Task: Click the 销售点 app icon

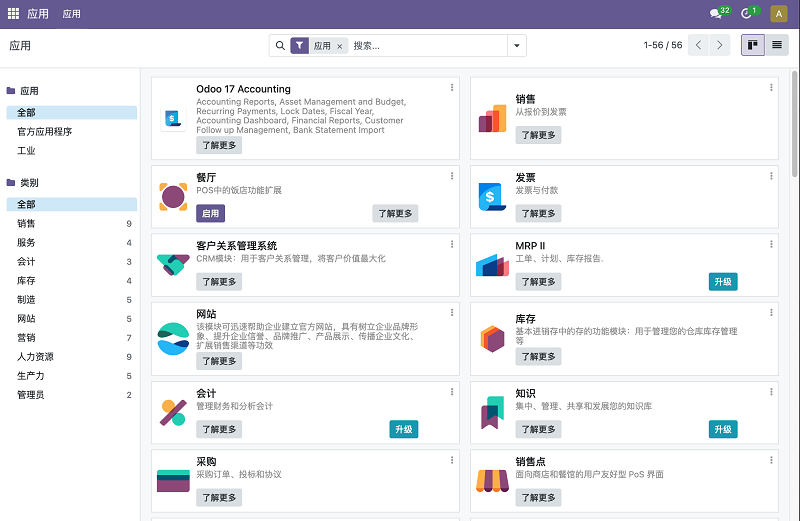Action: coord(492,481)
